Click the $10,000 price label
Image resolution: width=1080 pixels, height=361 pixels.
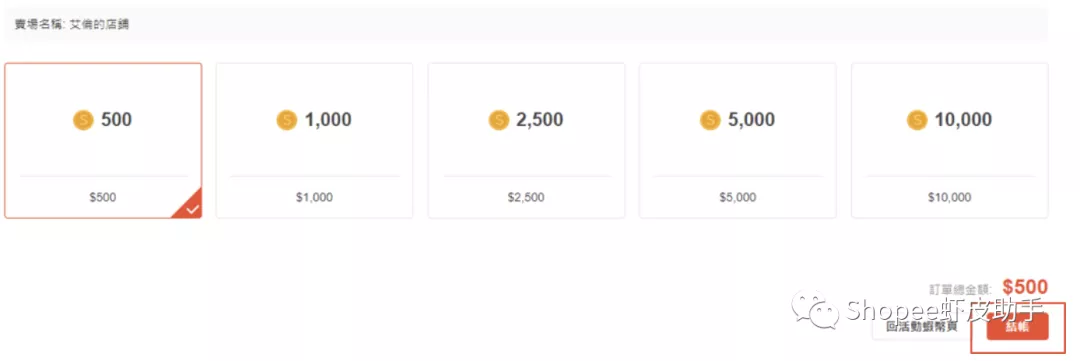click(x=949, y=198)
